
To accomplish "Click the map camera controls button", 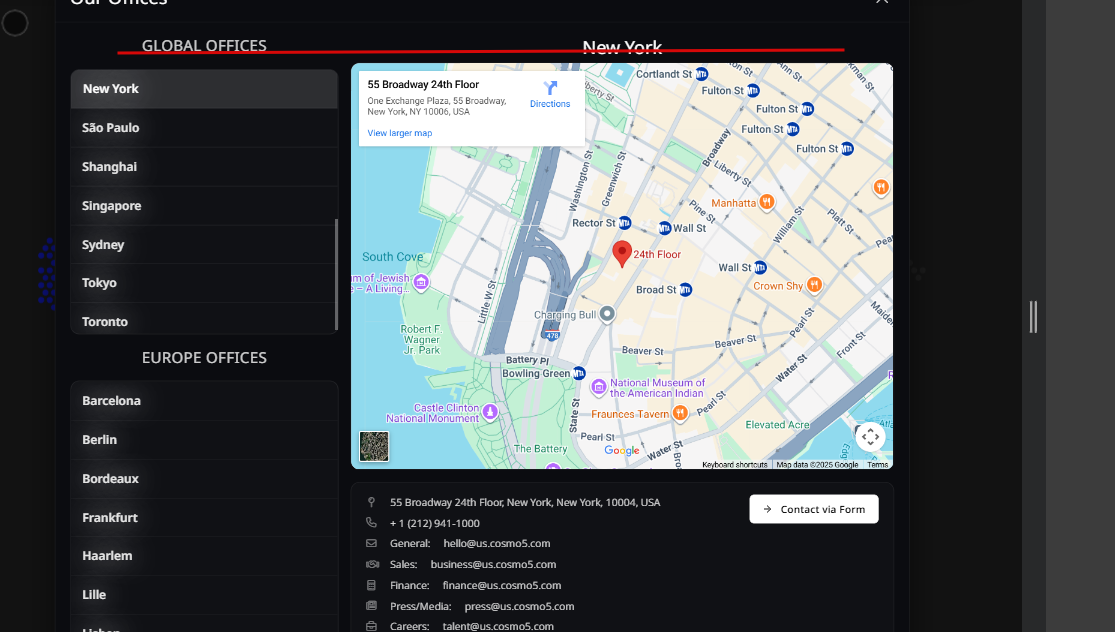I will (870, 436).
